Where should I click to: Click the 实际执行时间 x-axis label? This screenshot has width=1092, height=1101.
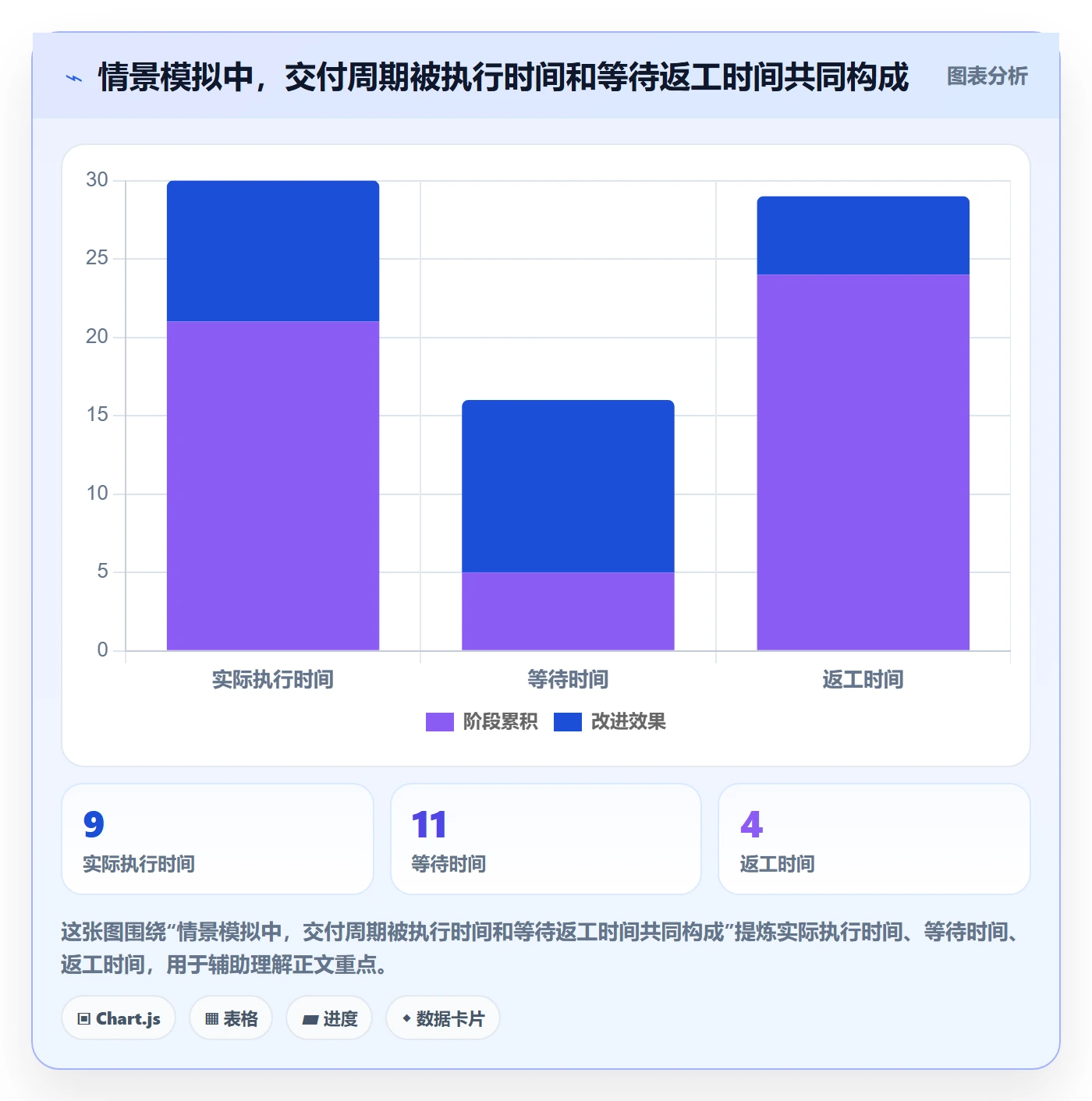[x=273, y=680]
